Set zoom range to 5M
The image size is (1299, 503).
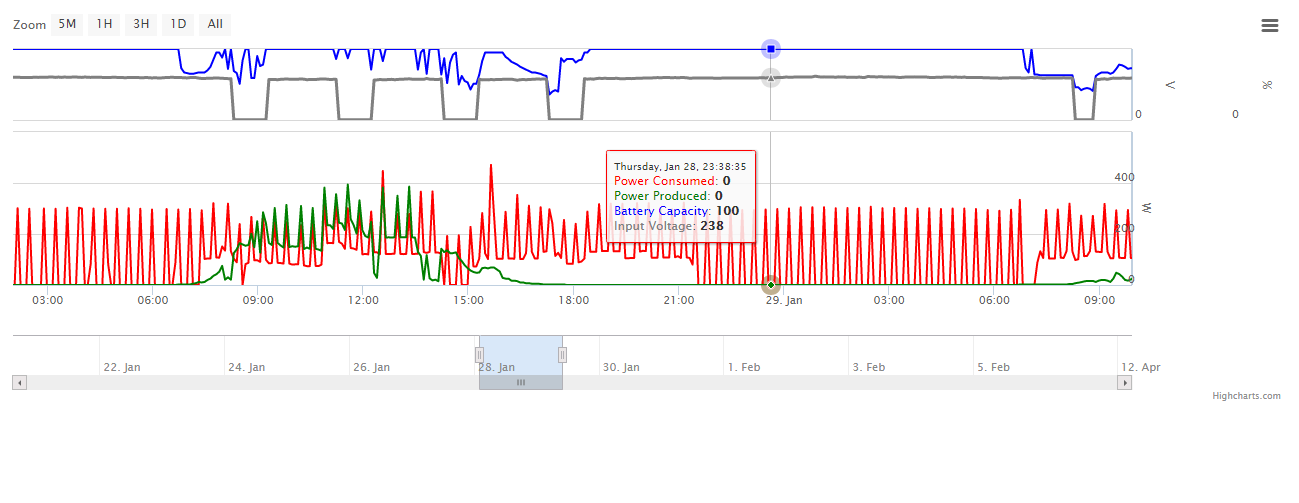(67, 24)
